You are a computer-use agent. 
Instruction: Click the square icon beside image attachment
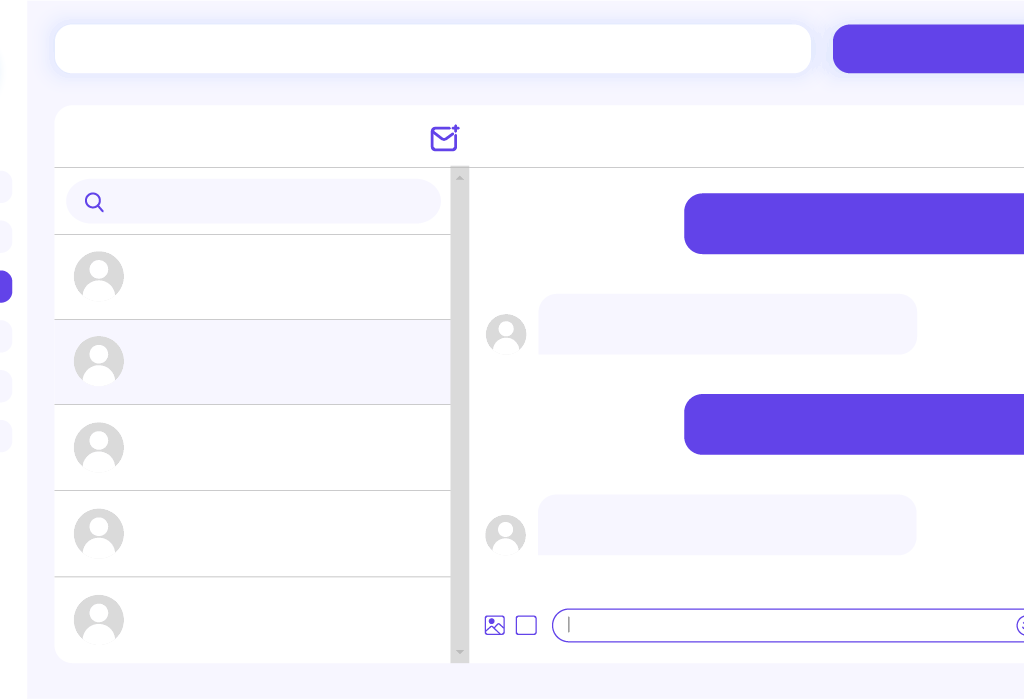tap(526, 626)
